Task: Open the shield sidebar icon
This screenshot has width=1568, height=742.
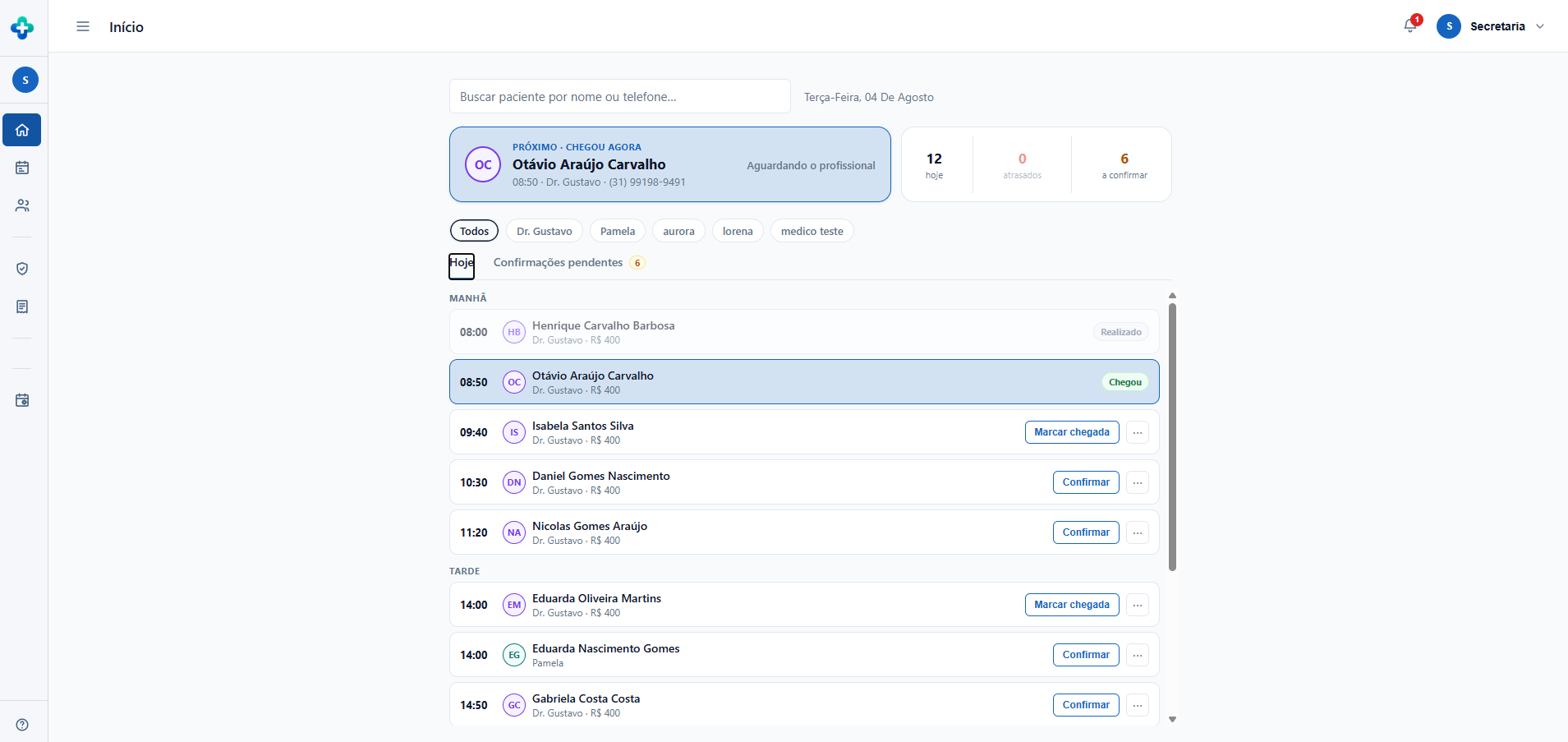Action: 22,269
